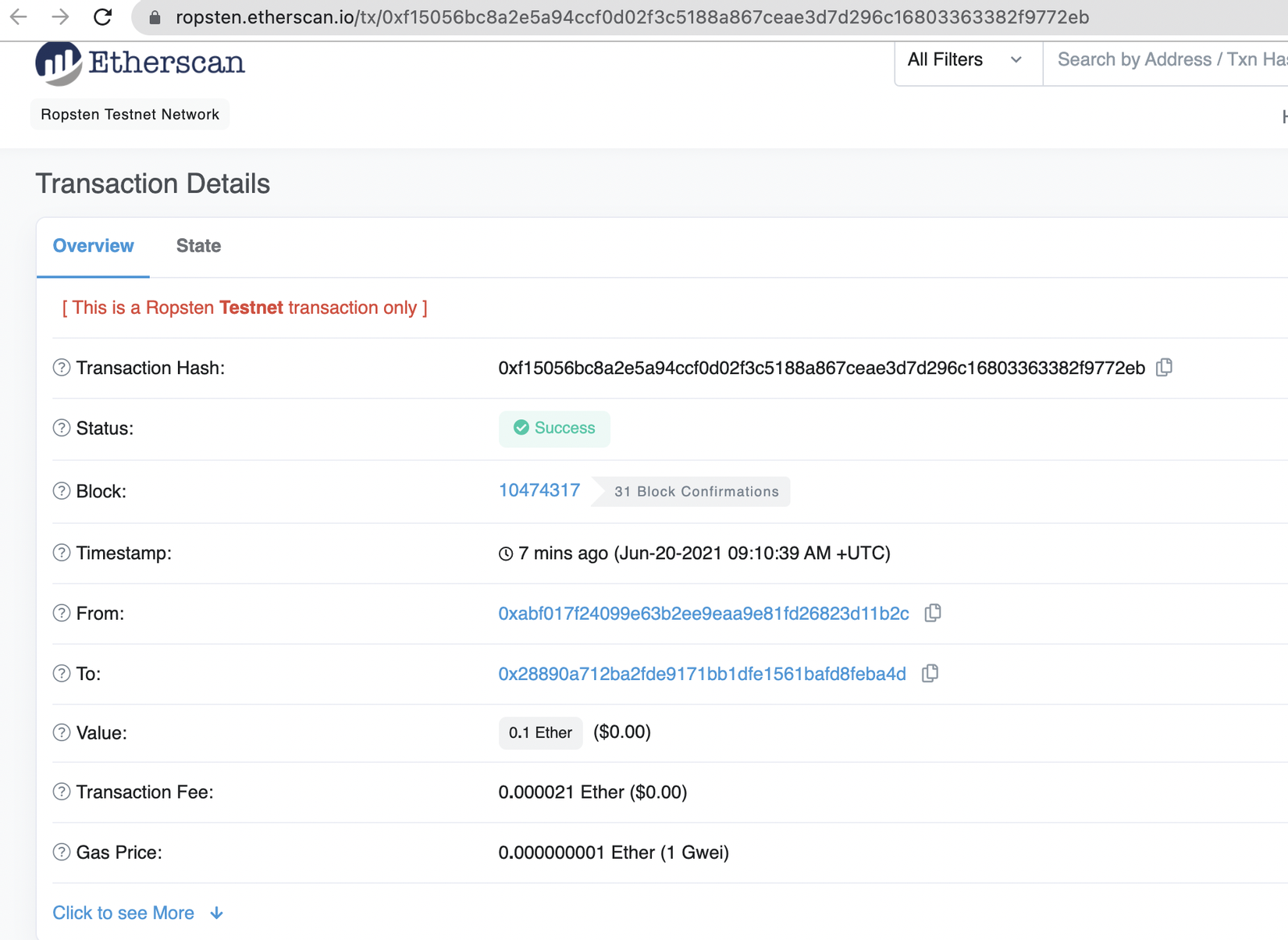Screen dimensions: 1288x940
Task: Click the 'From:' label
Action: click(100, 613)
